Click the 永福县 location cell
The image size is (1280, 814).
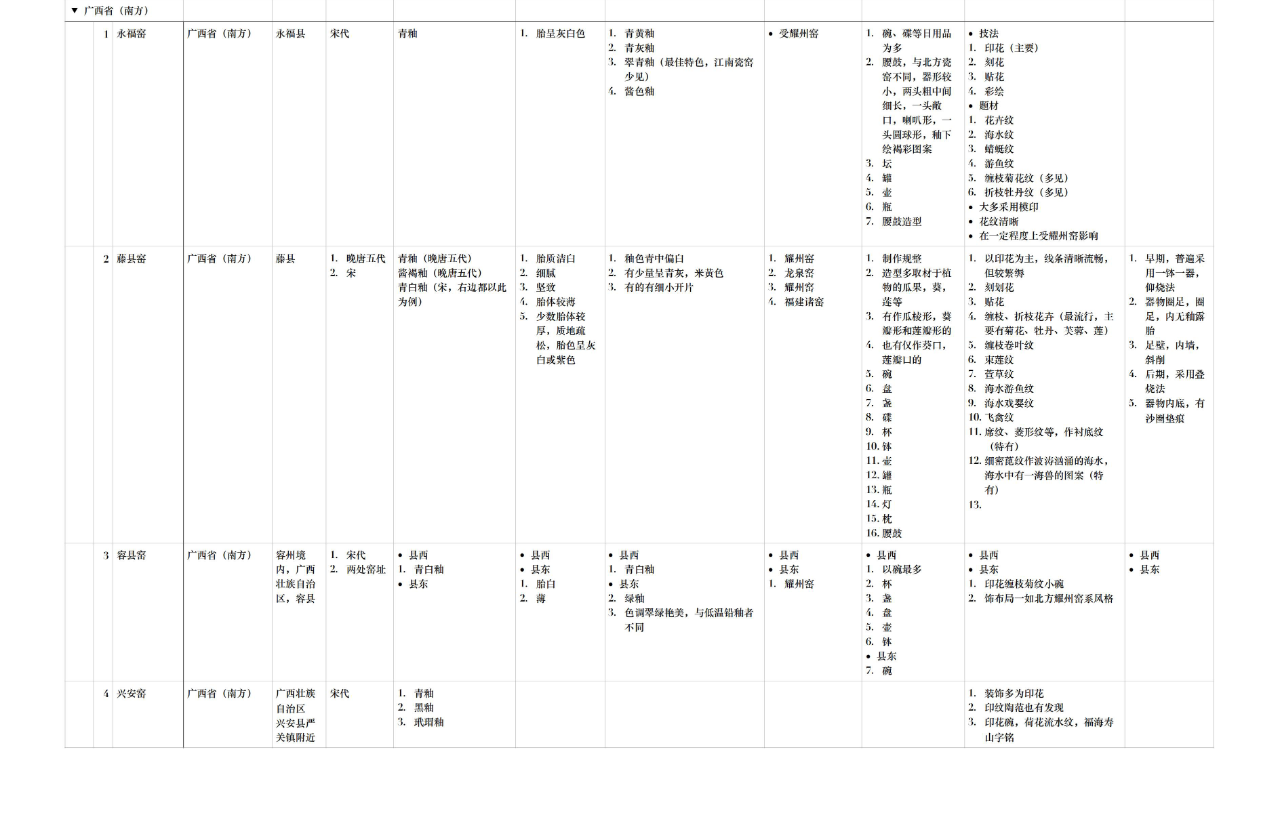291,34
